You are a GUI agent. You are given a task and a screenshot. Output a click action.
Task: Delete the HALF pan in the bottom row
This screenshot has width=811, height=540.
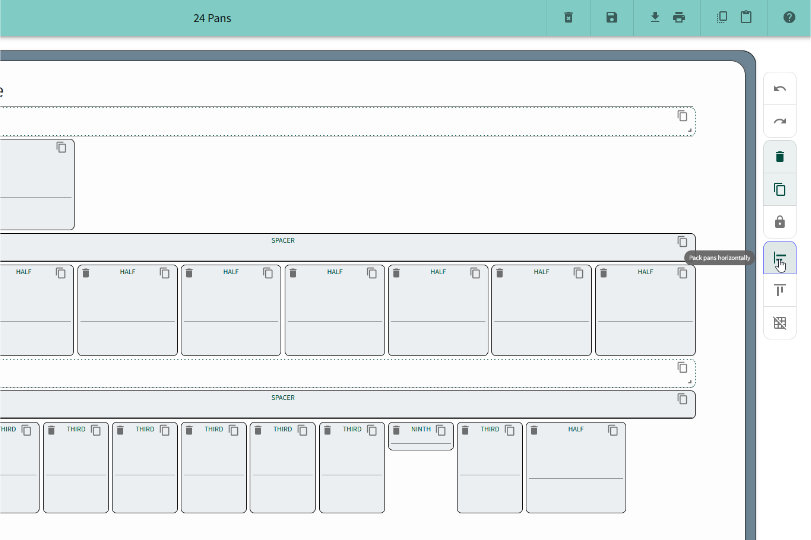pos(534,430)
